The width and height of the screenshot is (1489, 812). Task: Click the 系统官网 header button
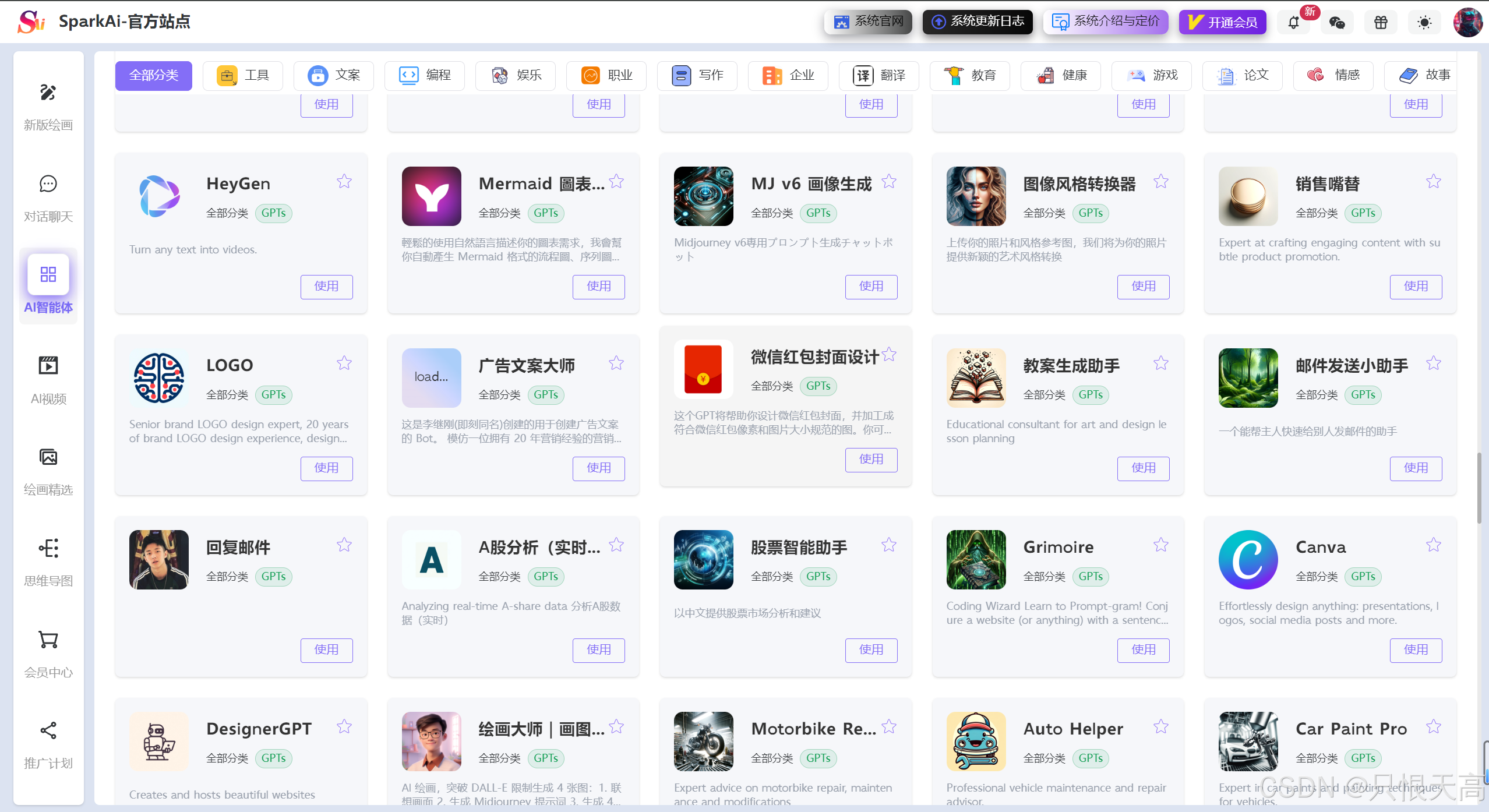[868, 22]
